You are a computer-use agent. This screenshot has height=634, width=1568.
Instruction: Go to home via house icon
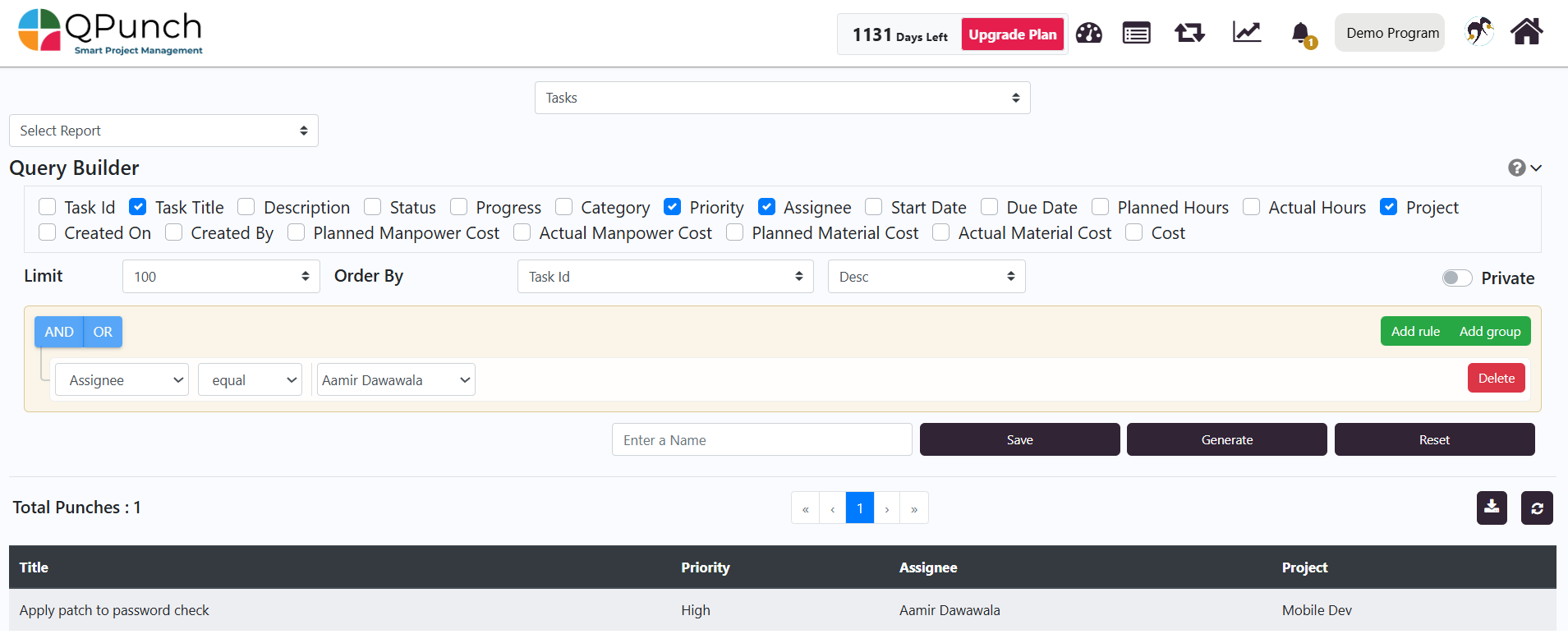tap(1526, 32)
